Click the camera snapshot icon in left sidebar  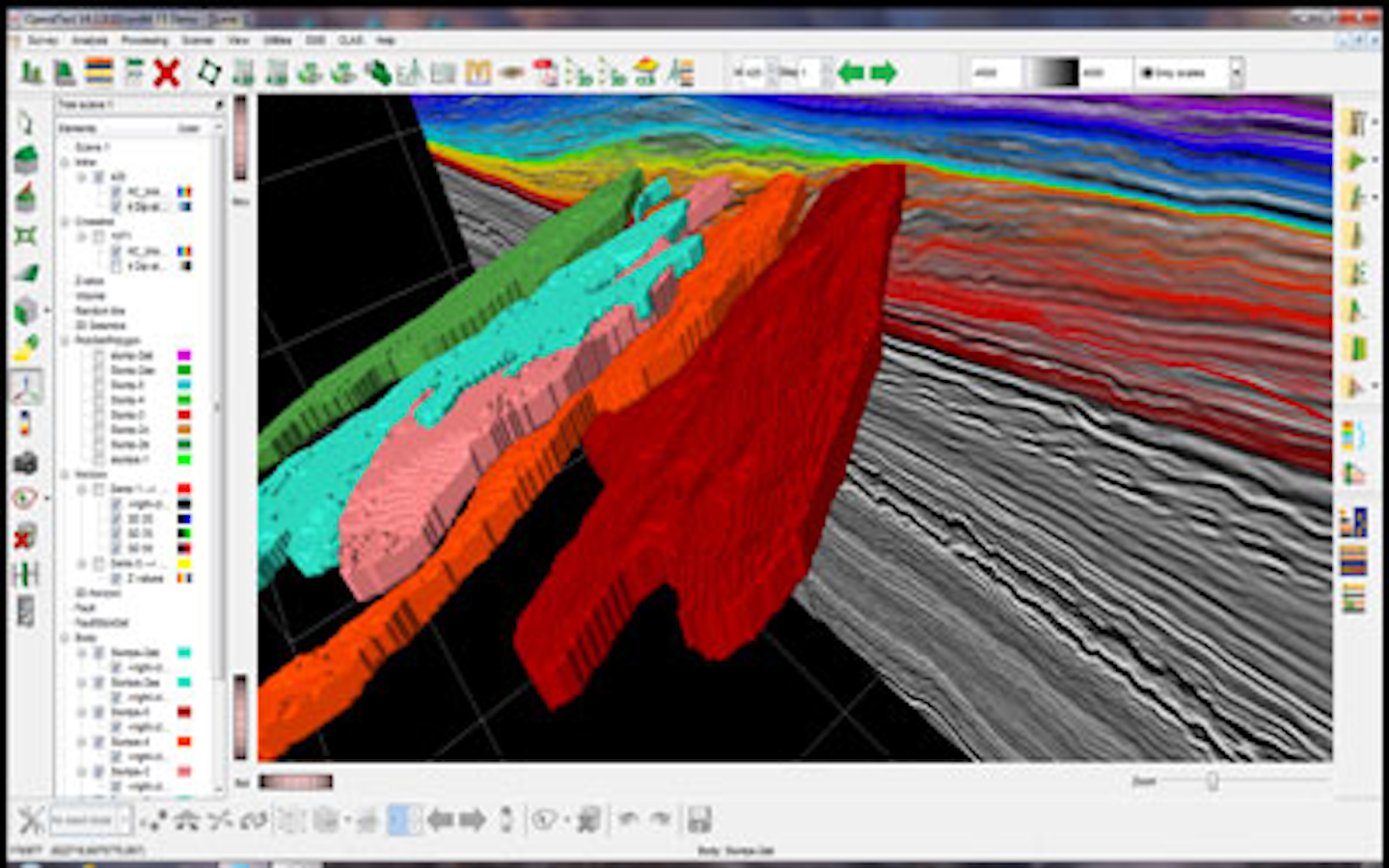point(26,462)
